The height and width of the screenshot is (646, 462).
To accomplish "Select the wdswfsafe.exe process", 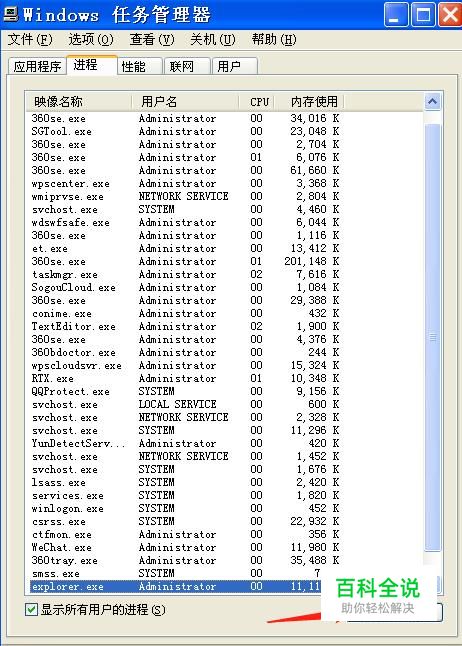I will [185, 222].
